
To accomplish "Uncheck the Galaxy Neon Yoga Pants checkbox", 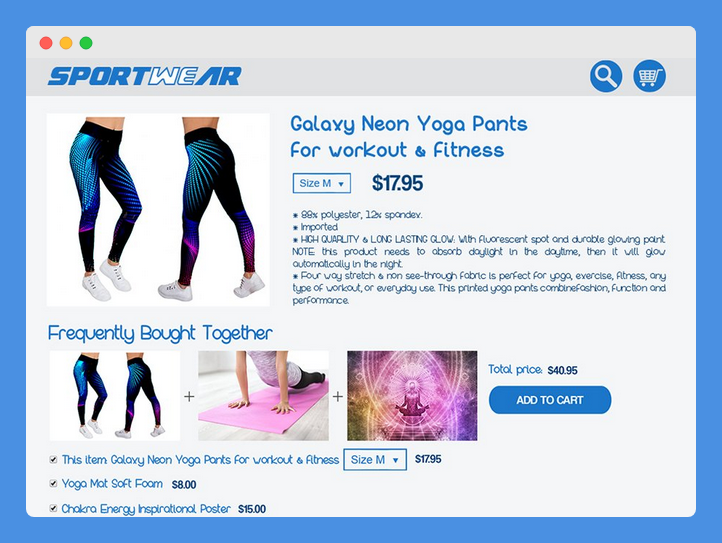I will [x=53, y=460].
